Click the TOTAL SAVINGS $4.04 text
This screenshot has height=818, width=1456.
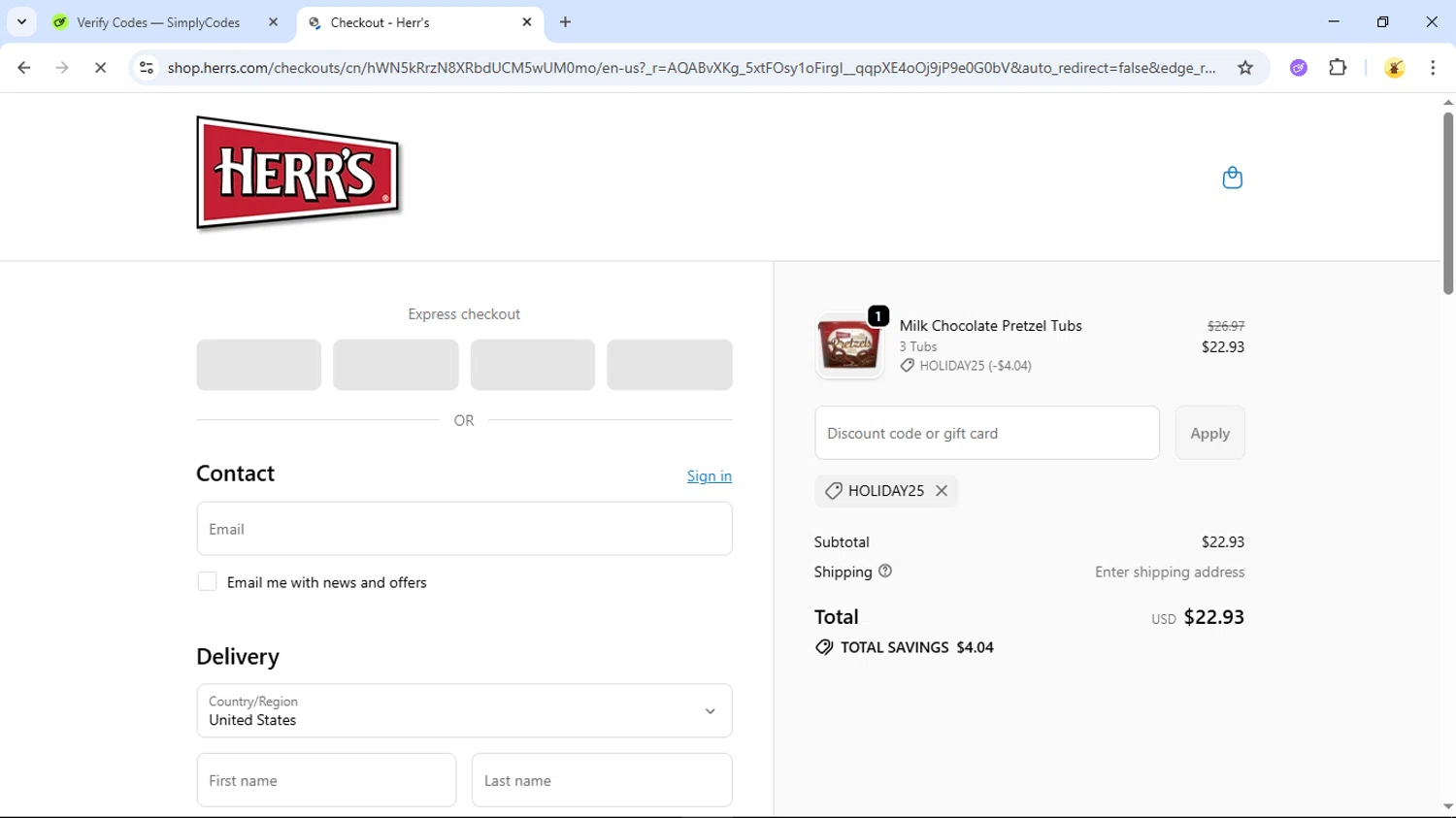pos(916,647)
